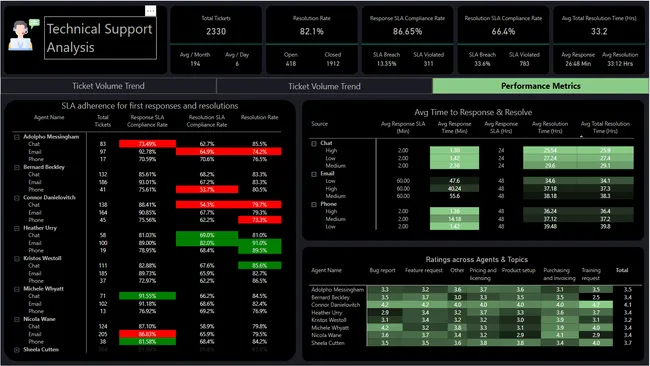Collapse the Phone source group
The image size is (650, 366).
pyautogui.click(x=314, y=204)
